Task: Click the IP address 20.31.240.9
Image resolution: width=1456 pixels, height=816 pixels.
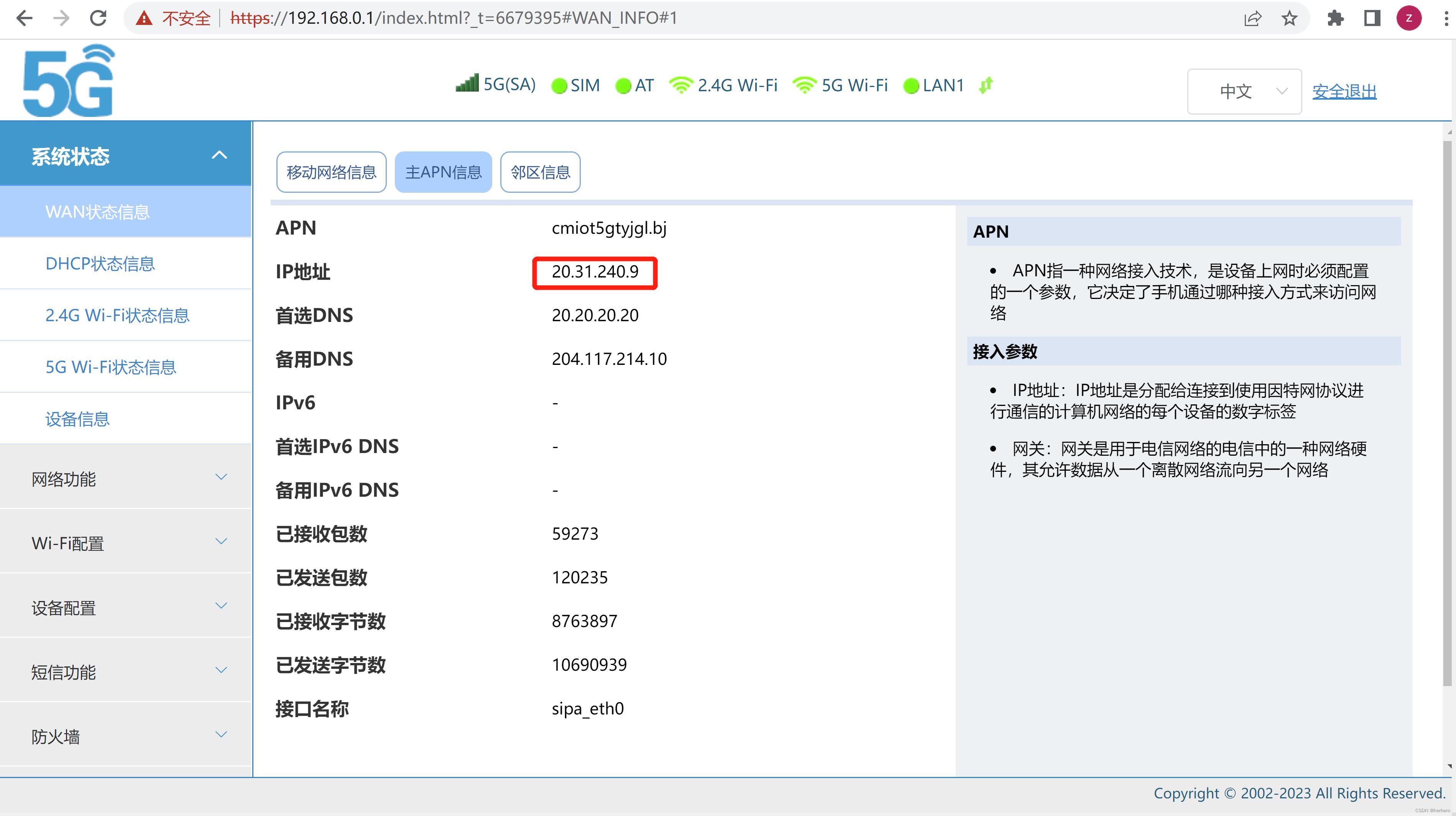Action: point(595,272)
